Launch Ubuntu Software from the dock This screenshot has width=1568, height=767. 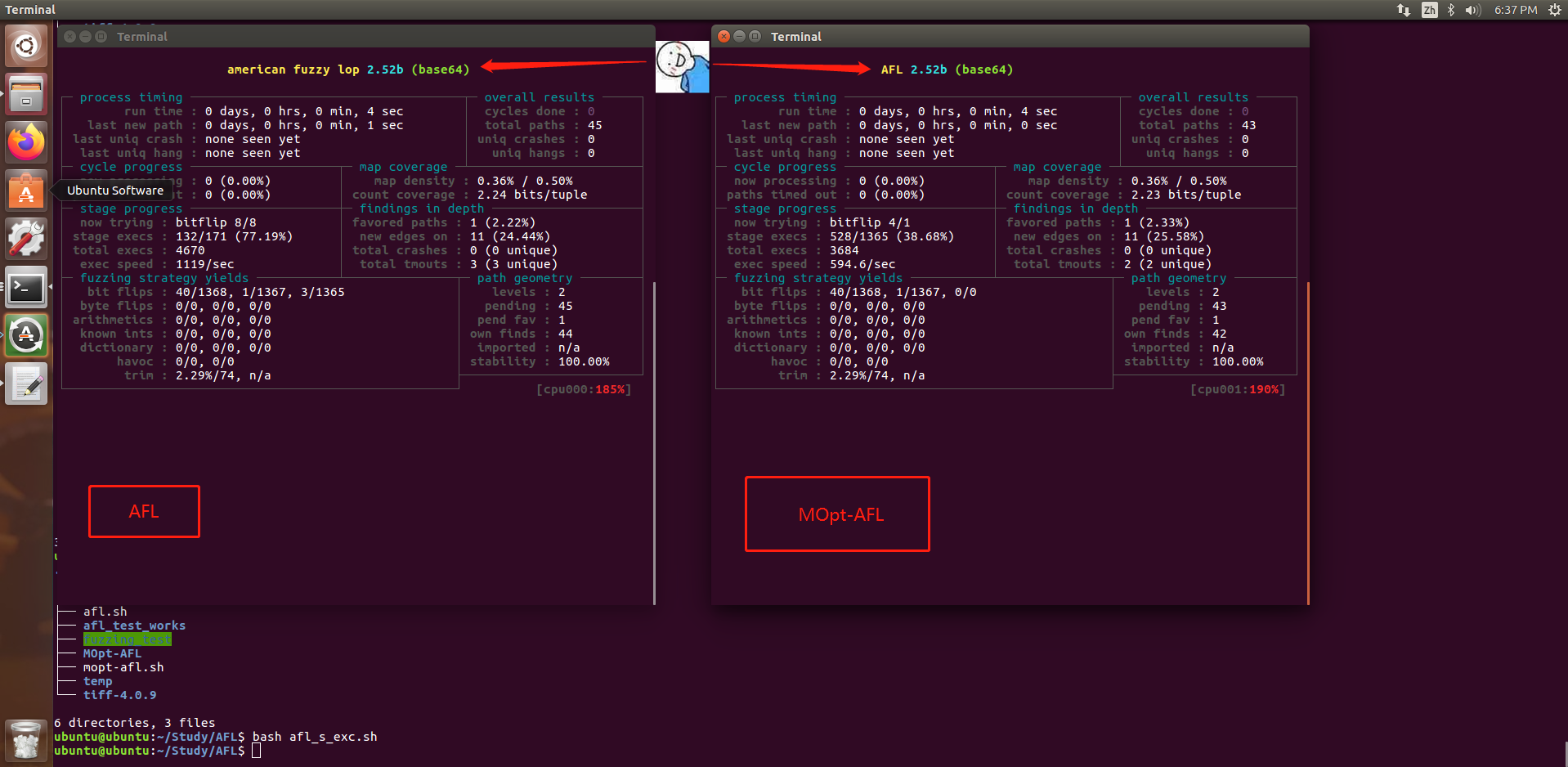click(25, 191)
